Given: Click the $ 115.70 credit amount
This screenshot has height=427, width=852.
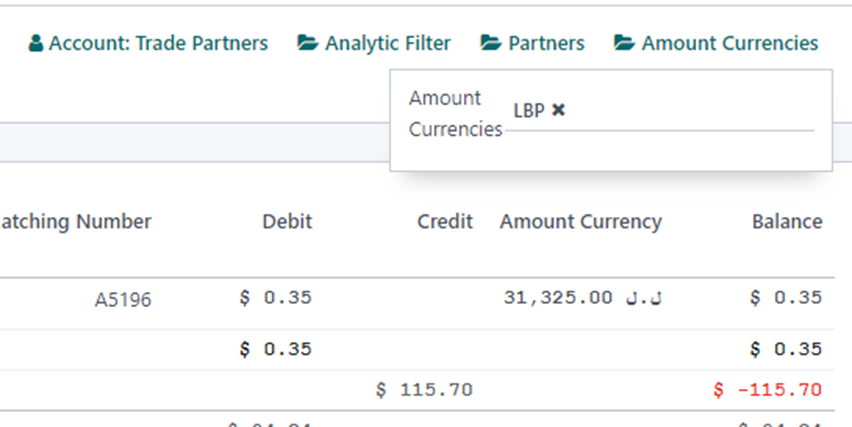Looking at the screenshot, I should (x=424, y=390).
